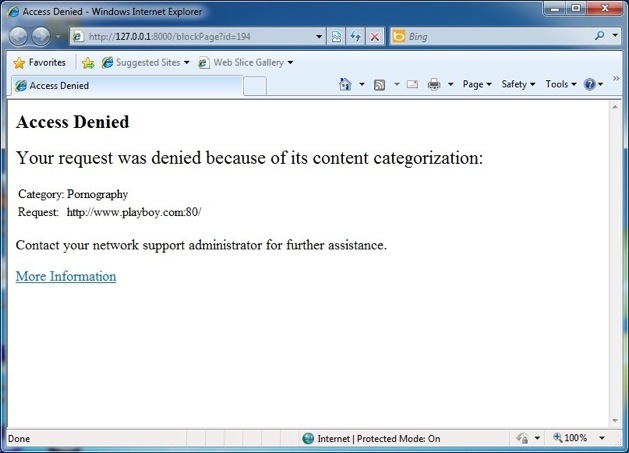This screenshot has height=453, width=629.
Task: Click the Read Mail envelope icon
Action: coord(412,84)
